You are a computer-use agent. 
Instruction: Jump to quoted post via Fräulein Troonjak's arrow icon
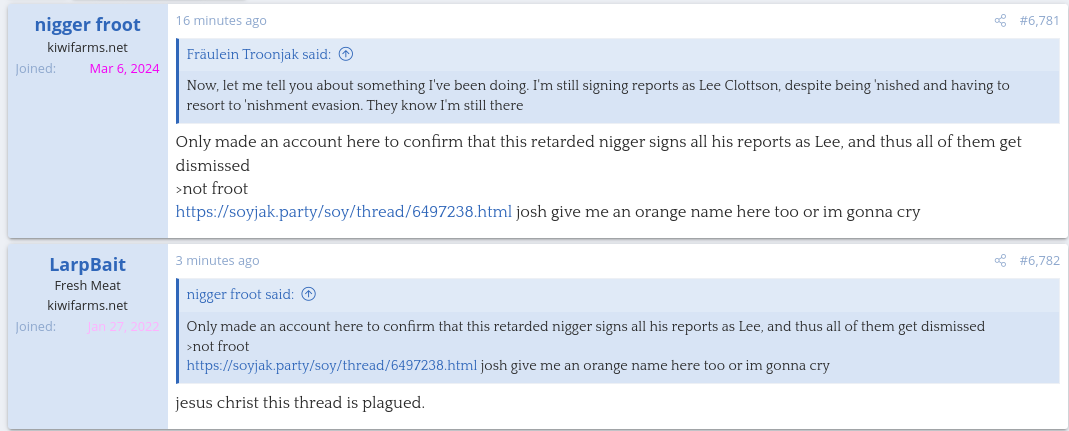[x=346, y=54]
